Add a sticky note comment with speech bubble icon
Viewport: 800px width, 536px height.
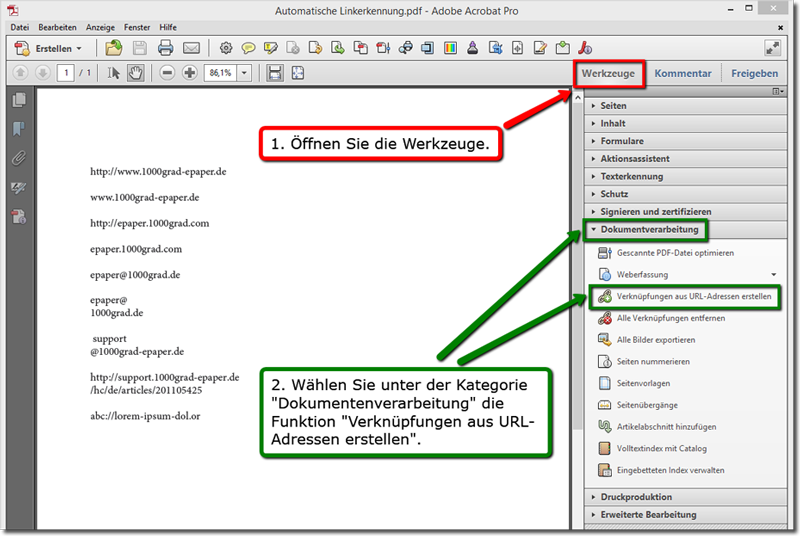[x=248, y=48]
